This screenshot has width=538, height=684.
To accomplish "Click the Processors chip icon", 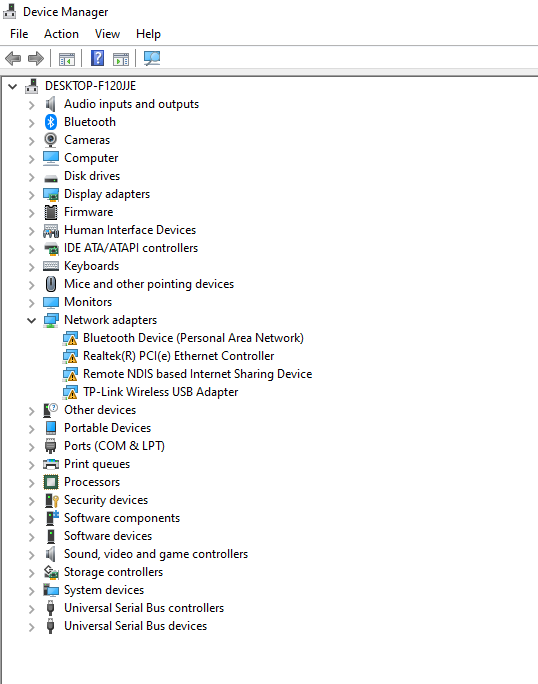I will pos(51,482).
